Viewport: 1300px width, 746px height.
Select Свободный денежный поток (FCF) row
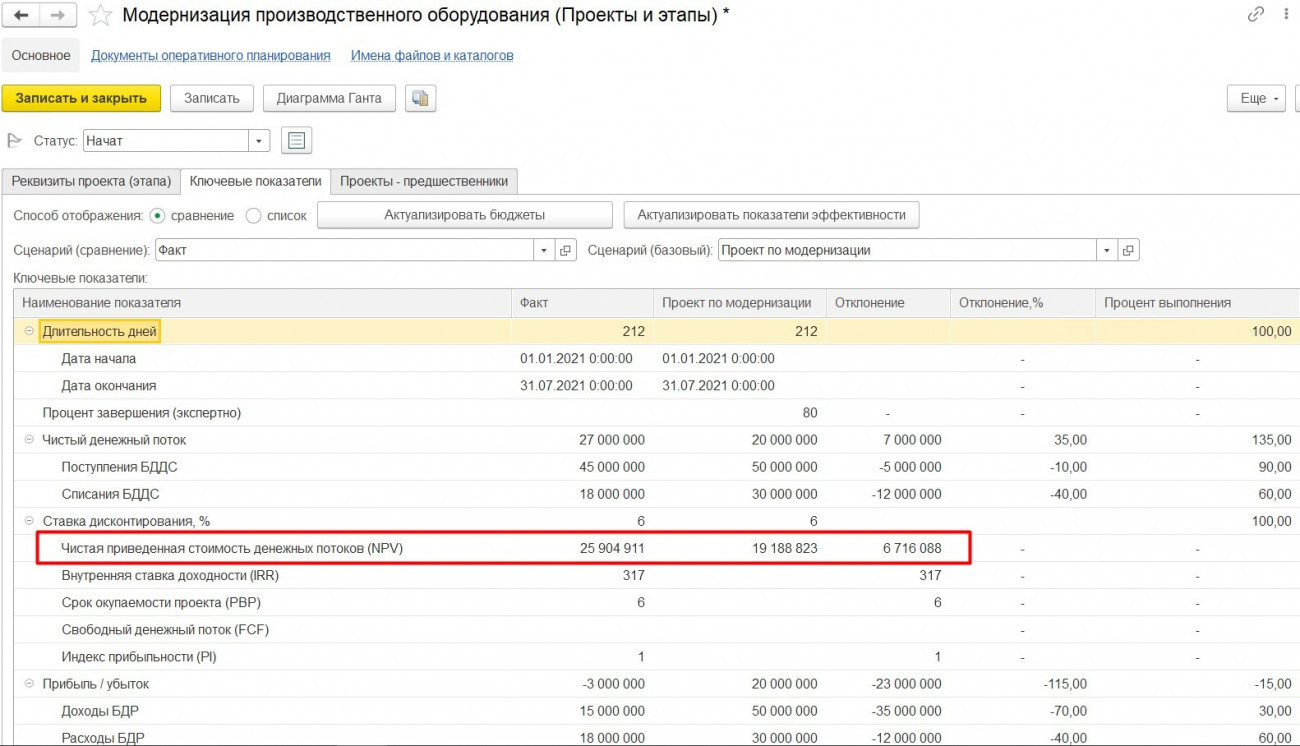tap(657, 630)
